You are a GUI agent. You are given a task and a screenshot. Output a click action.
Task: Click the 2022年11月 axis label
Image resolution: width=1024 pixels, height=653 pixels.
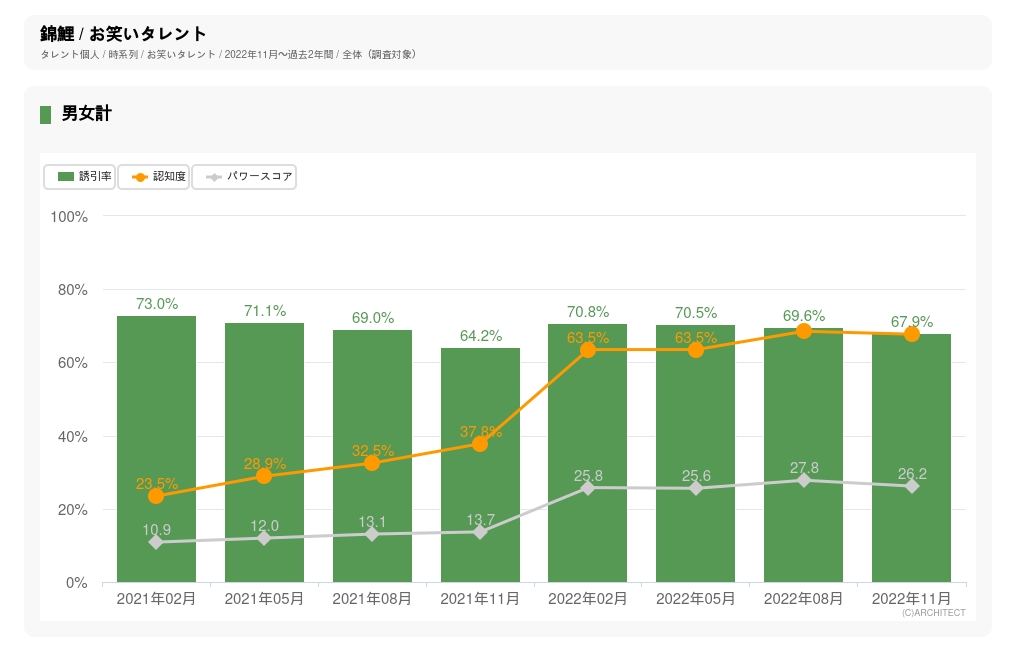[x=912, y=598]
